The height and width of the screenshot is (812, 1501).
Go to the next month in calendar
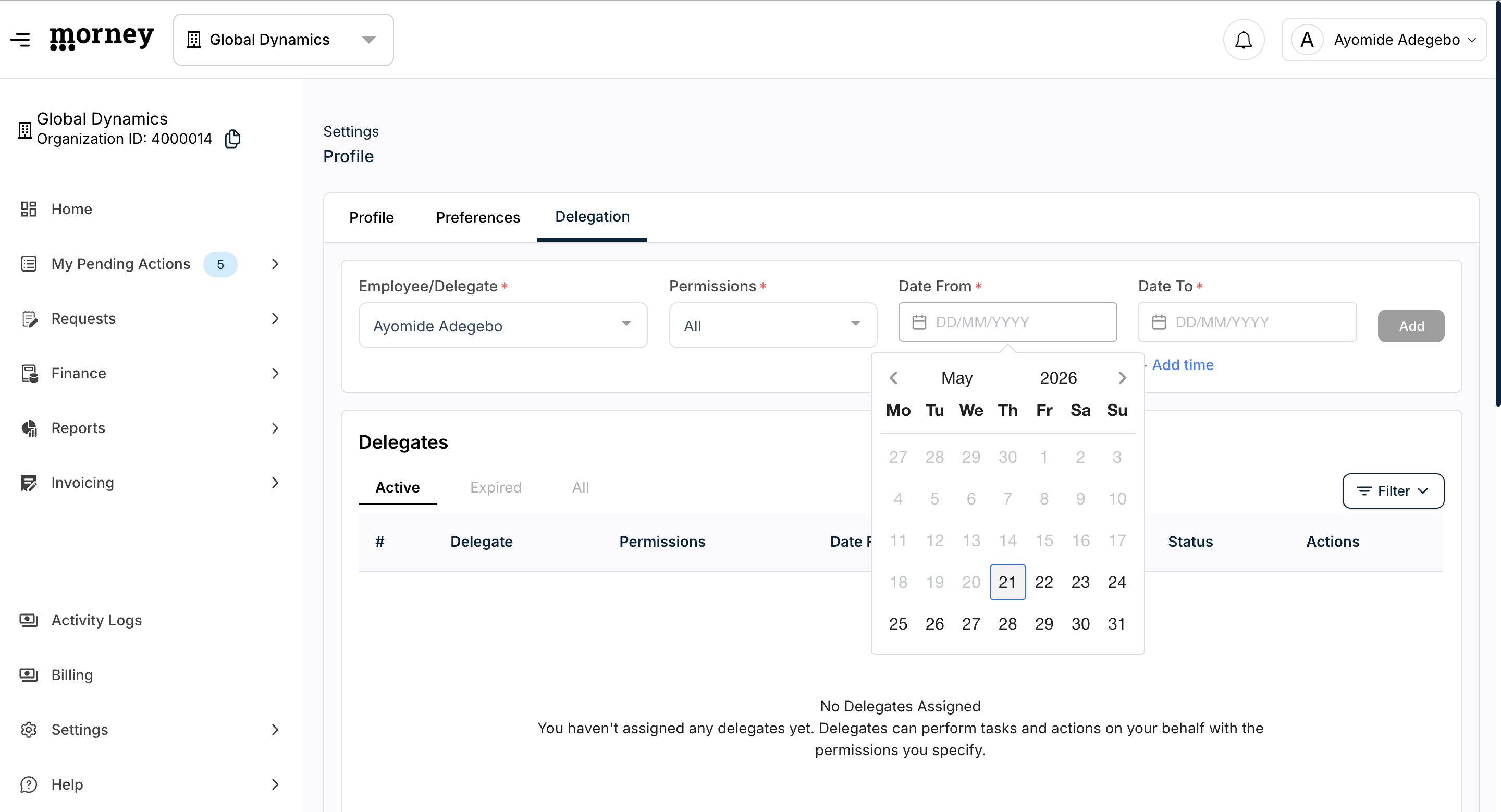click(1122, 378)
